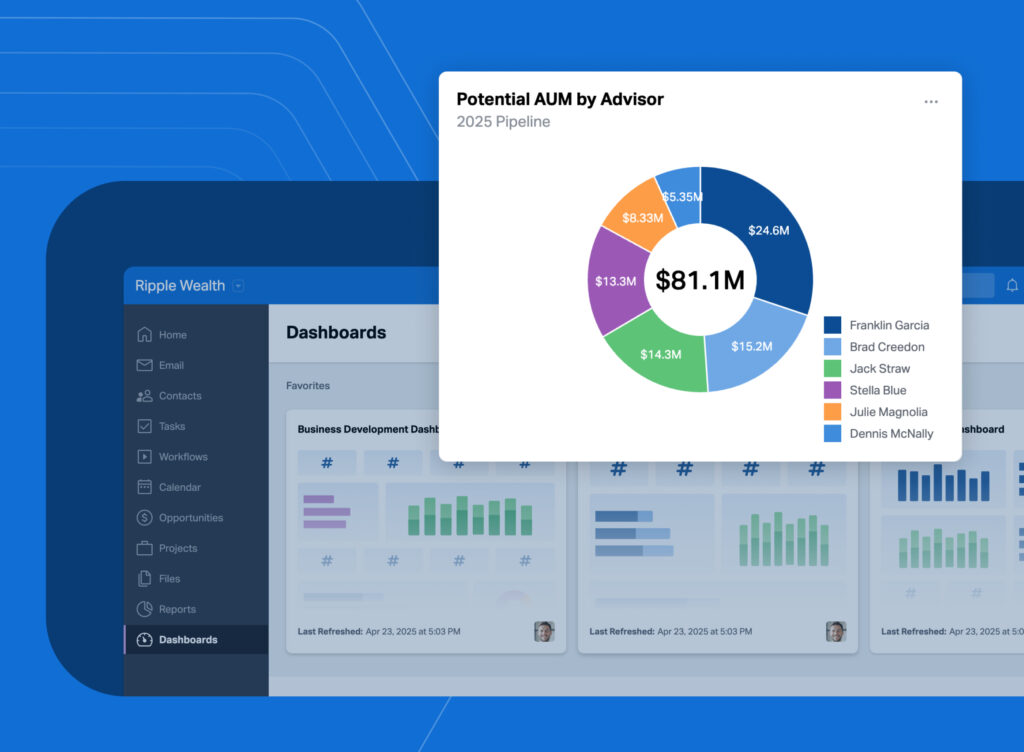This screenshot has height=752, width=1024.
Task: Open the Workflows play icon
Action: click(144, 456)
